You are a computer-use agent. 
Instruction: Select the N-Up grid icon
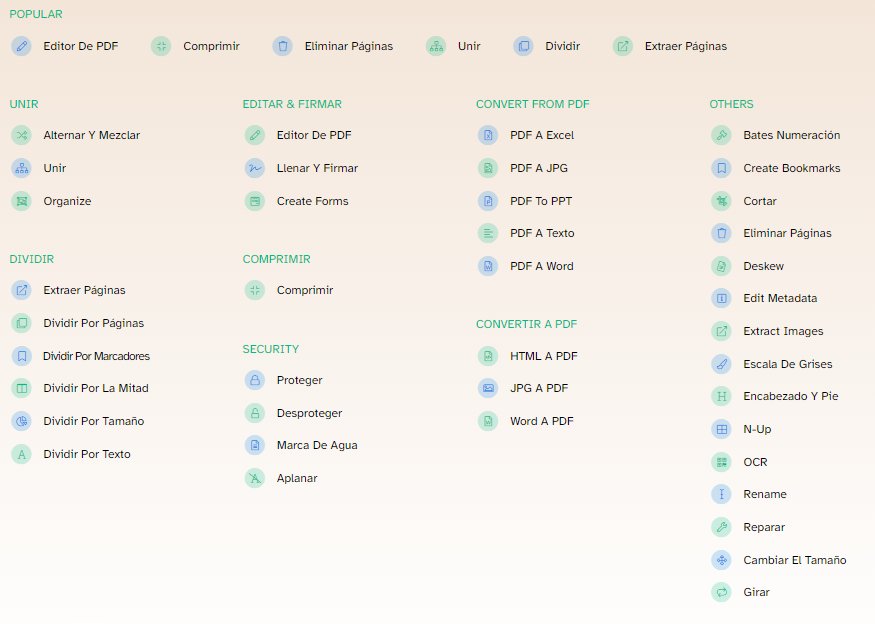(x=721, y=429)
